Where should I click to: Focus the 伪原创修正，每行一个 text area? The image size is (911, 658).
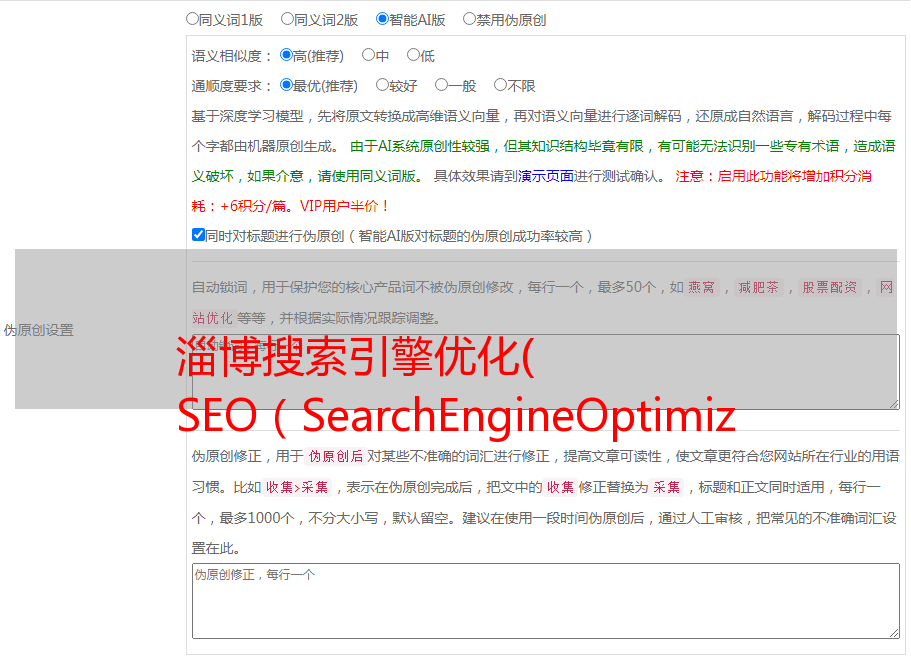click(x=546, y=601)
